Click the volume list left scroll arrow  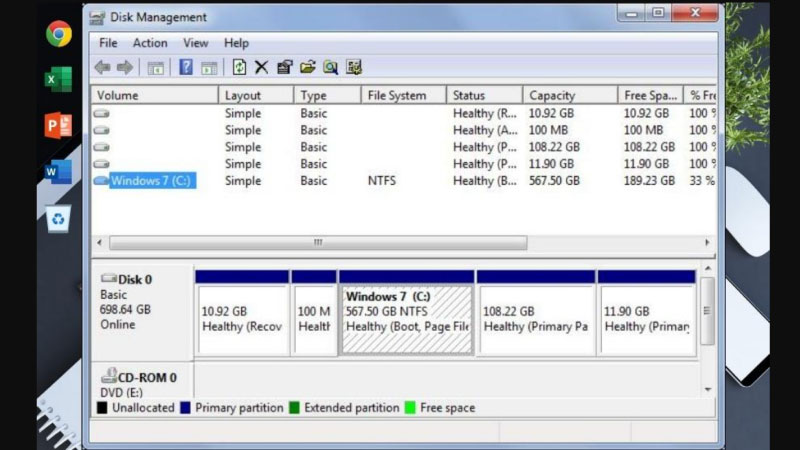99,242
